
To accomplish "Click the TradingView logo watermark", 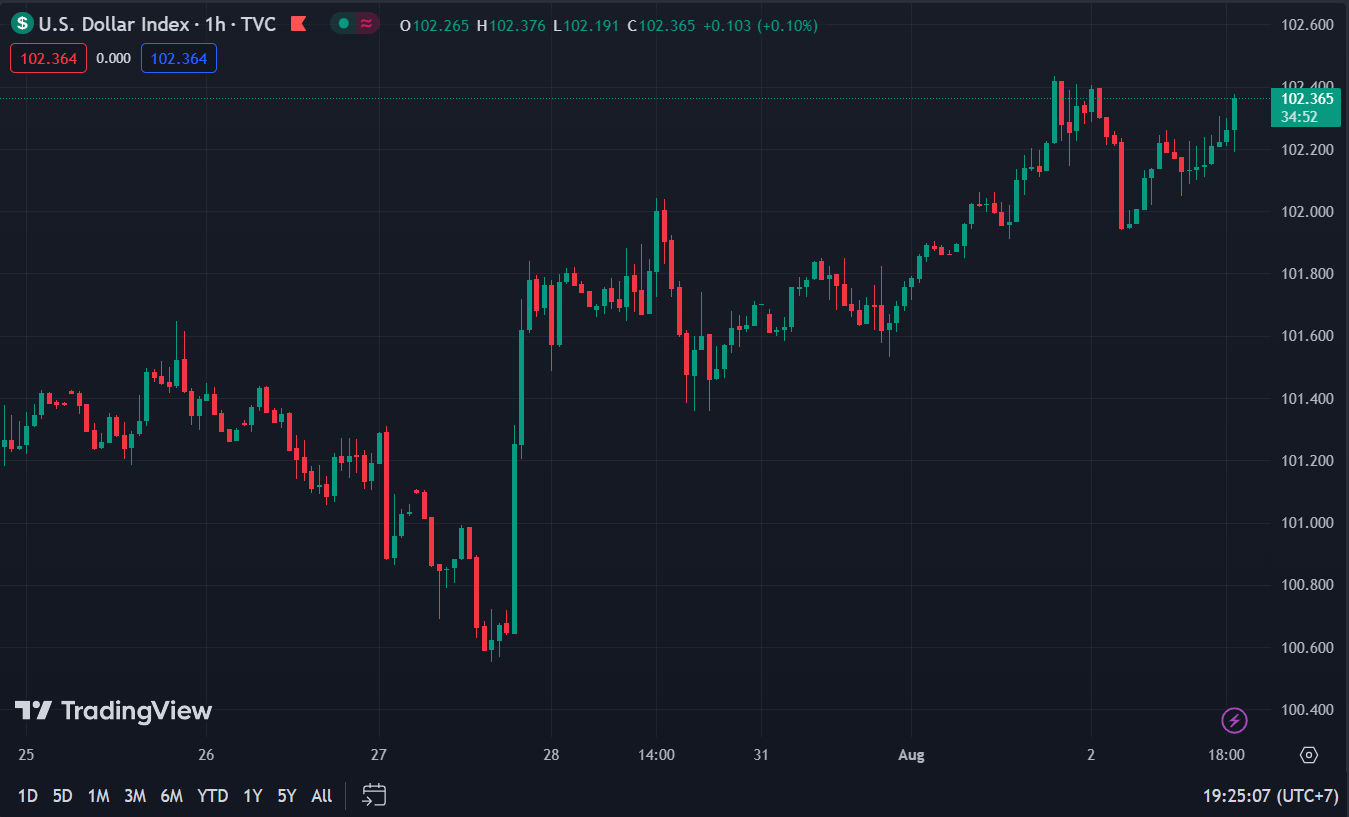I will tap(113, 711).
